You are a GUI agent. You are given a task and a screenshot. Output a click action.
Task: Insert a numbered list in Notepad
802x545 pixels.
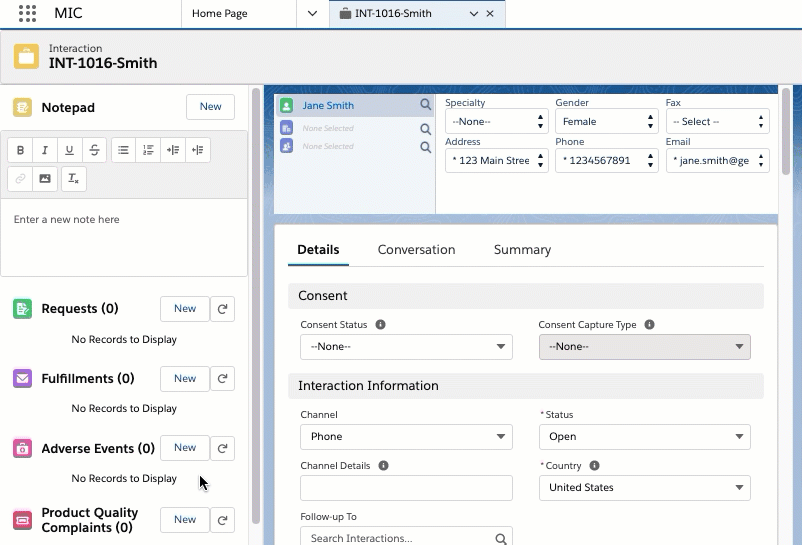point(148,150)
